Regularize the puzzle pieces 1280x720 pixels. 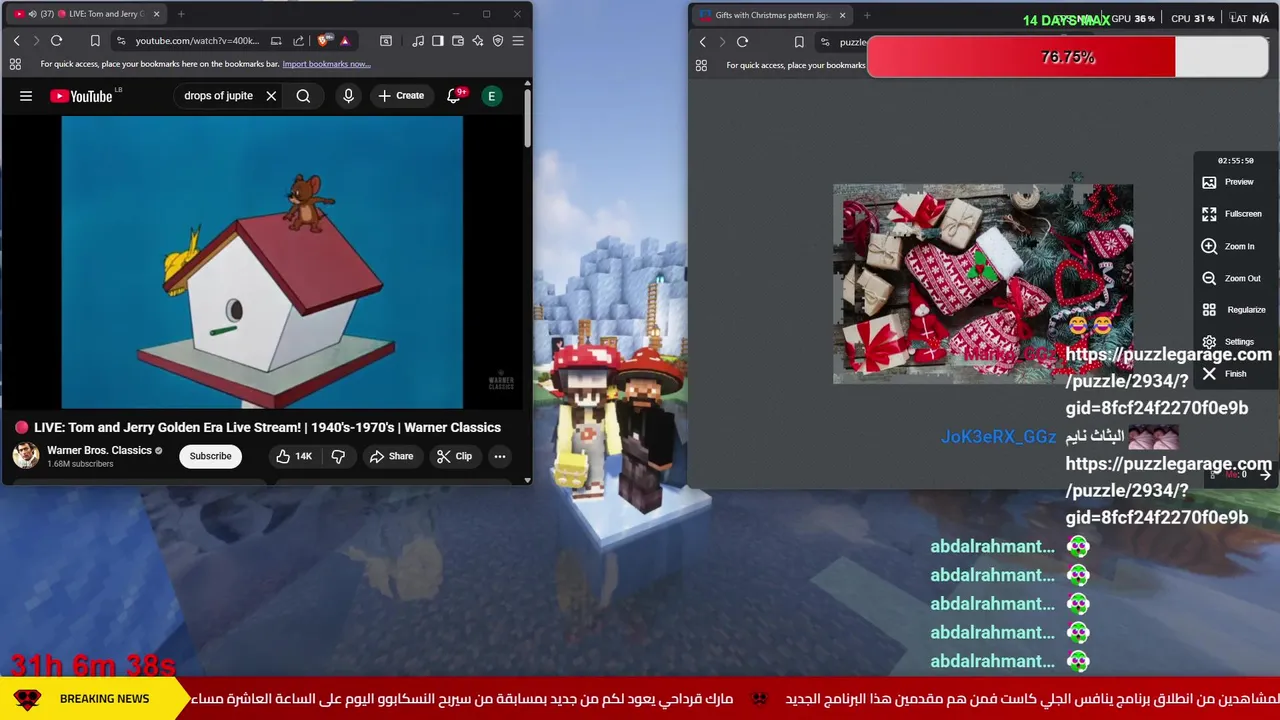[1233, 310]
